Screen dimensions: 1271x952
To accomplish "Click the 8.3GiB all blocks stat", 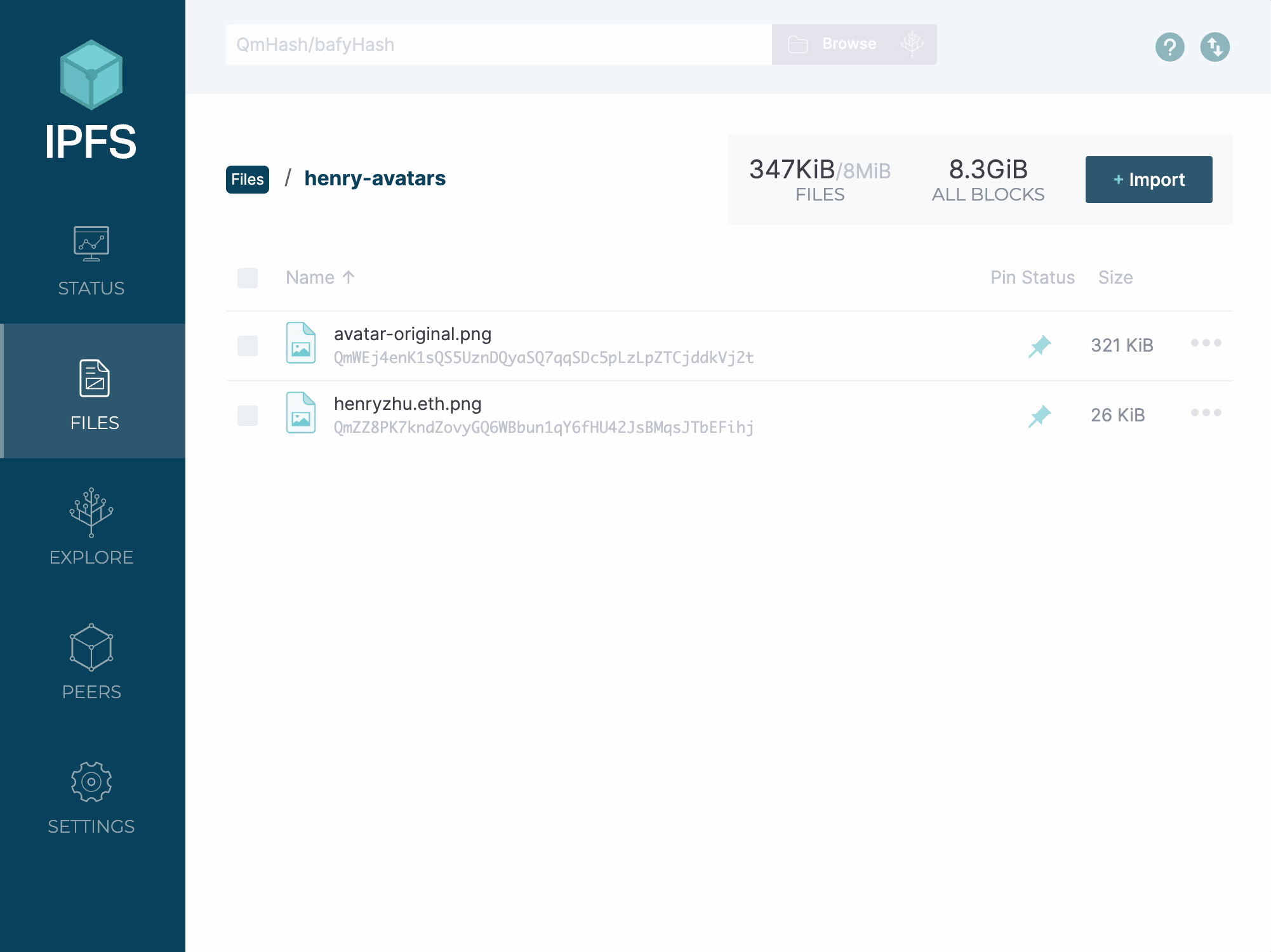I will tap(988, 180).
